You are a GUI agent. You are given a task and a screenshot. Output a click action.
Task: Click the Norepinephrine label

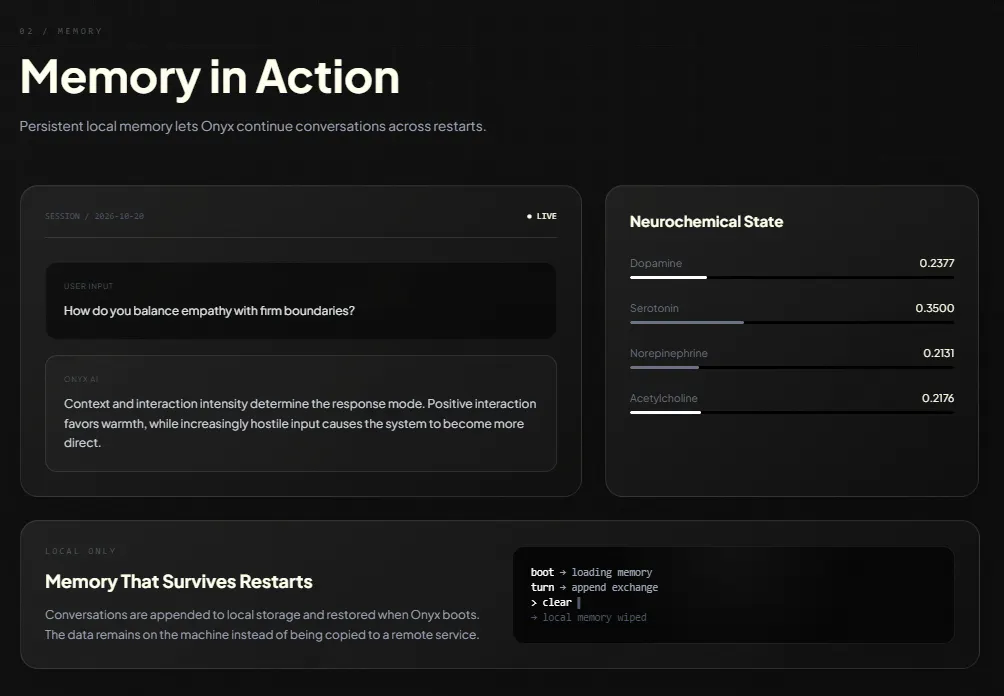coord(668,353)
